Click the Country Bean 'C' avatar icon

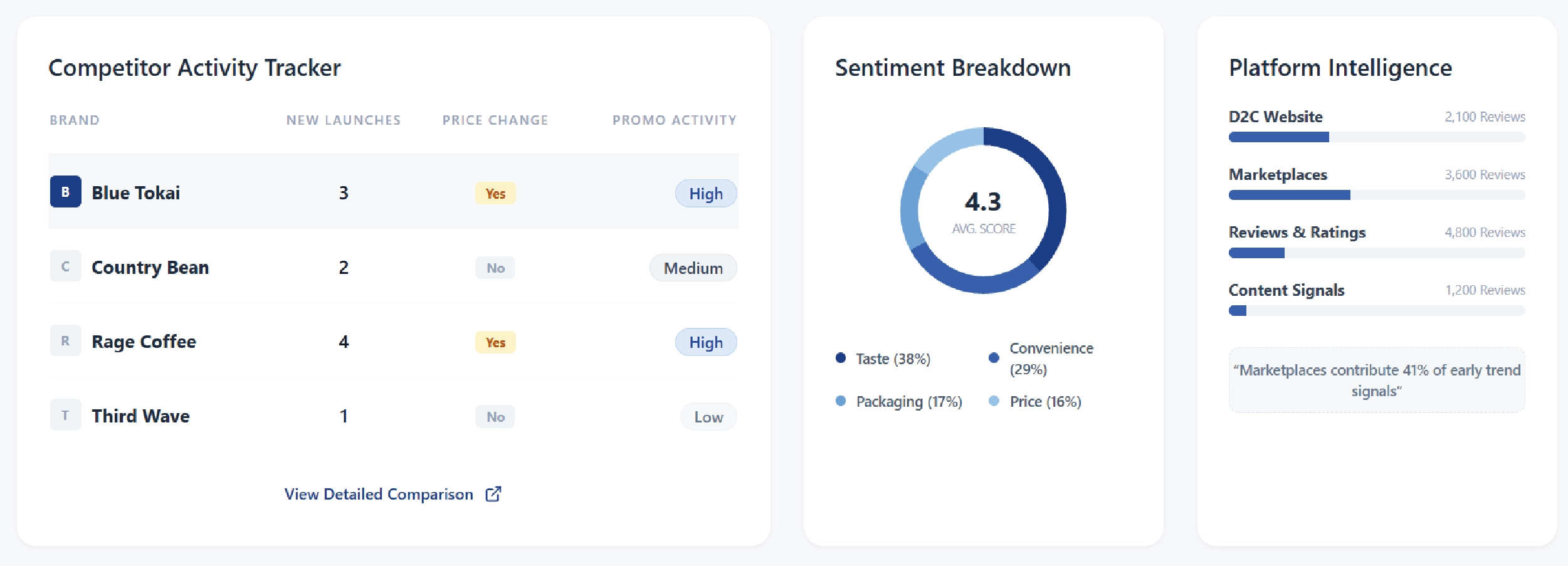tap(66, 266)
